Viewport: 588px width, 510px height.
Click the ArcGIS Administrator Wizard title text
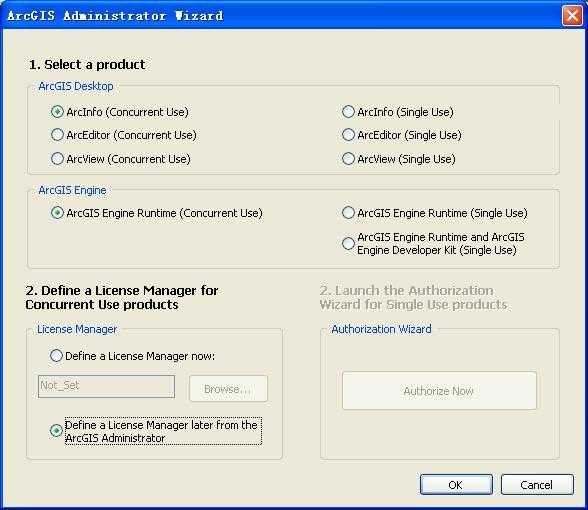click(x=115, y=16)
